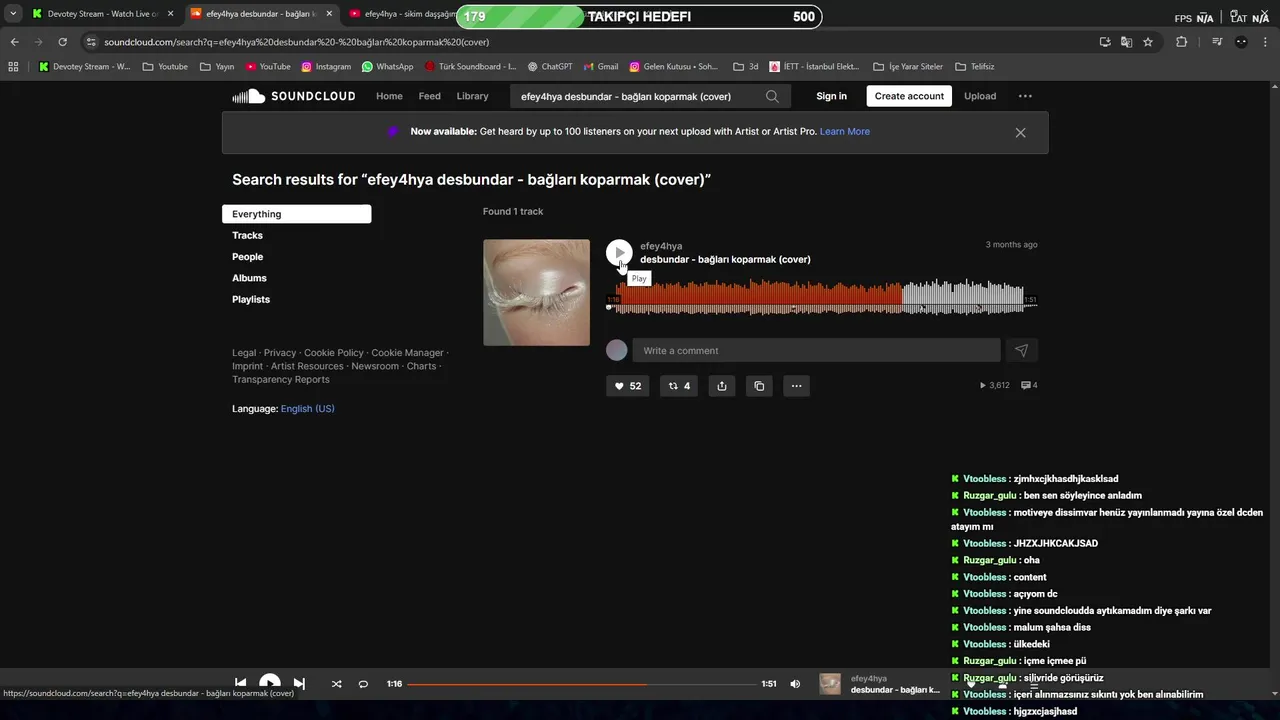This screenshot has height=720, width=1280.
Task: Expand the Telifsiz bookmarks folder
Action: click(x=974, y=67)
